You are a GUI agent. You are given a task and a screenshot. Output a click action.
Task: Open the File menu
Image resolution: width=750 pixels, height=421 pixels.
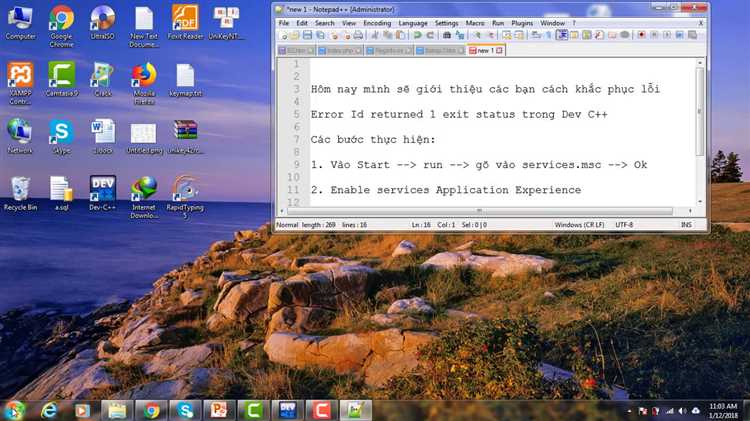(284, 23)
